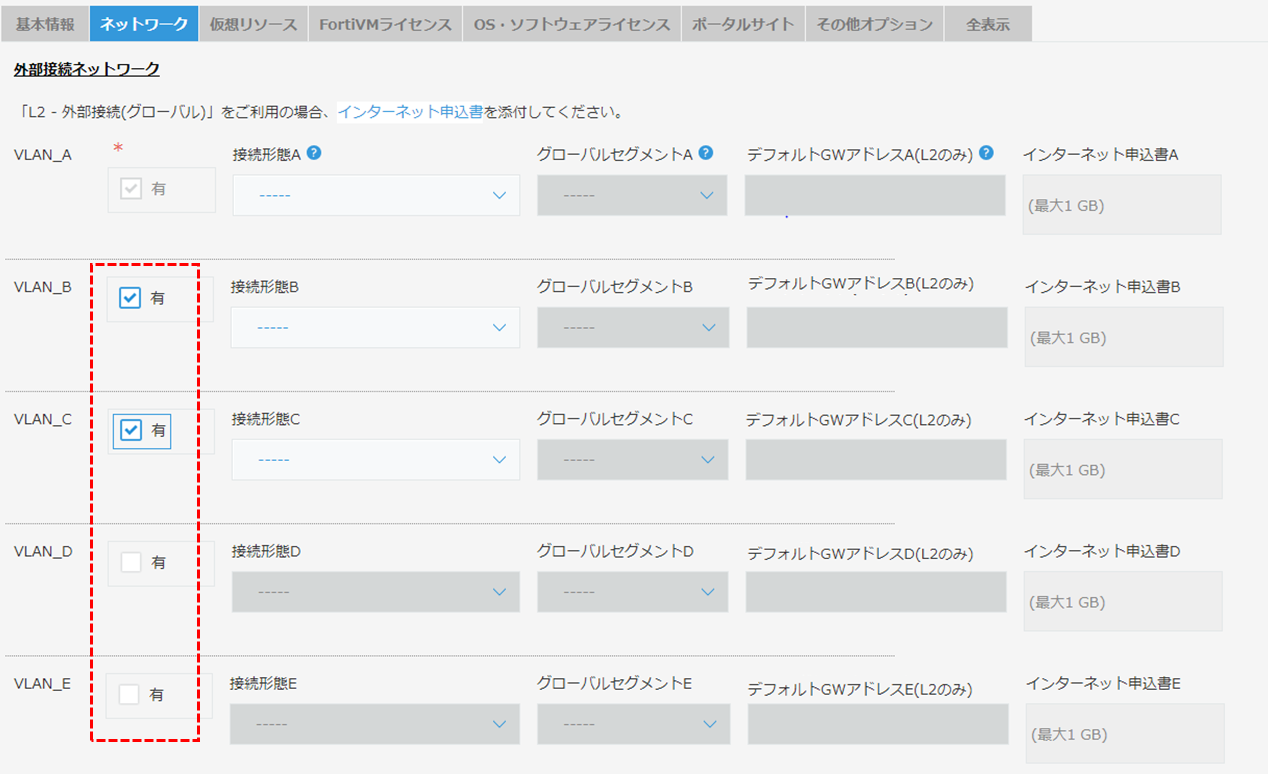This screenshot has width=1268, height=774.
Task: Click the インターネット申込書B upload box
Action: 1124,337
